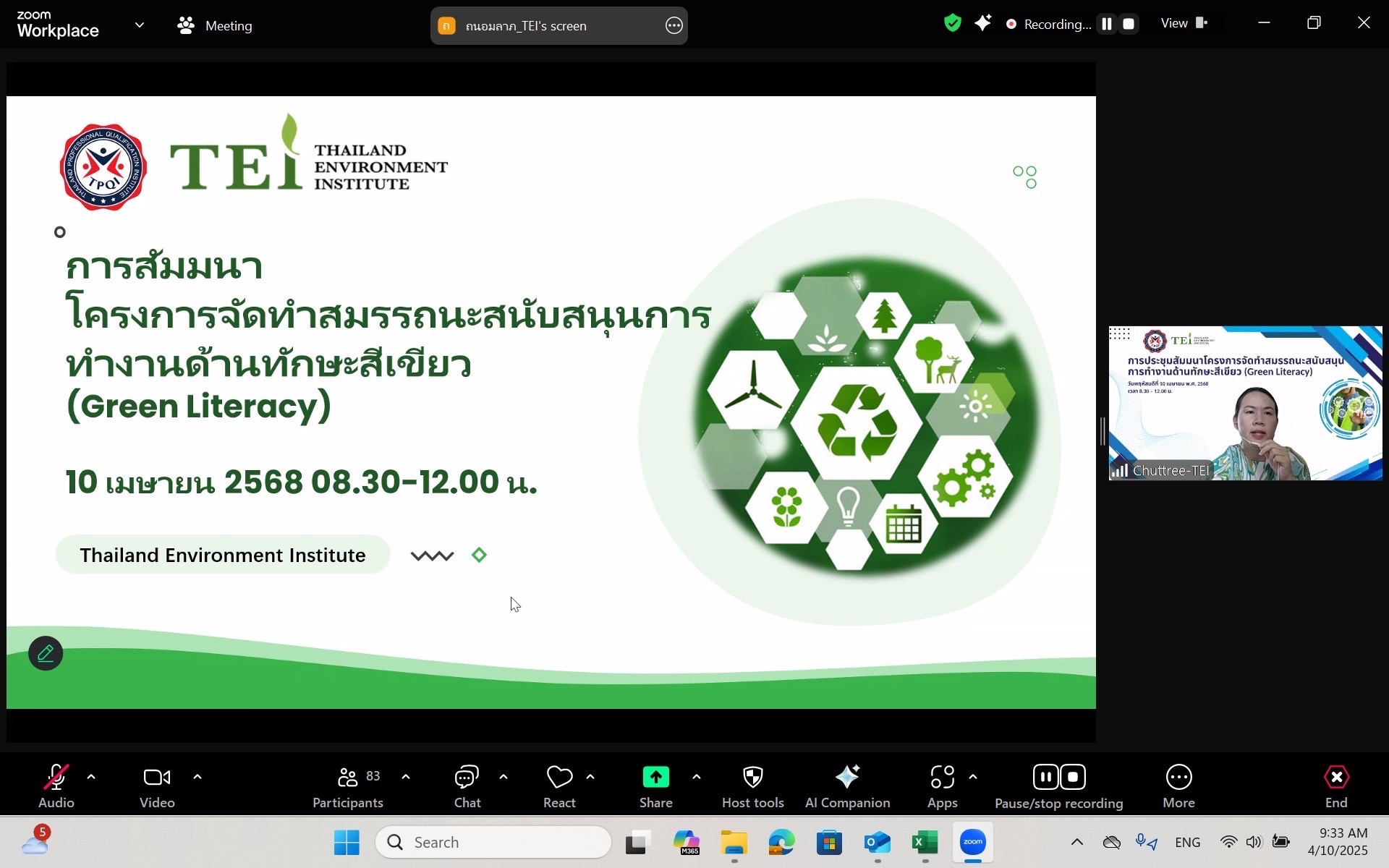
Task: Expand the Video options caret
Action: [197, 777]
